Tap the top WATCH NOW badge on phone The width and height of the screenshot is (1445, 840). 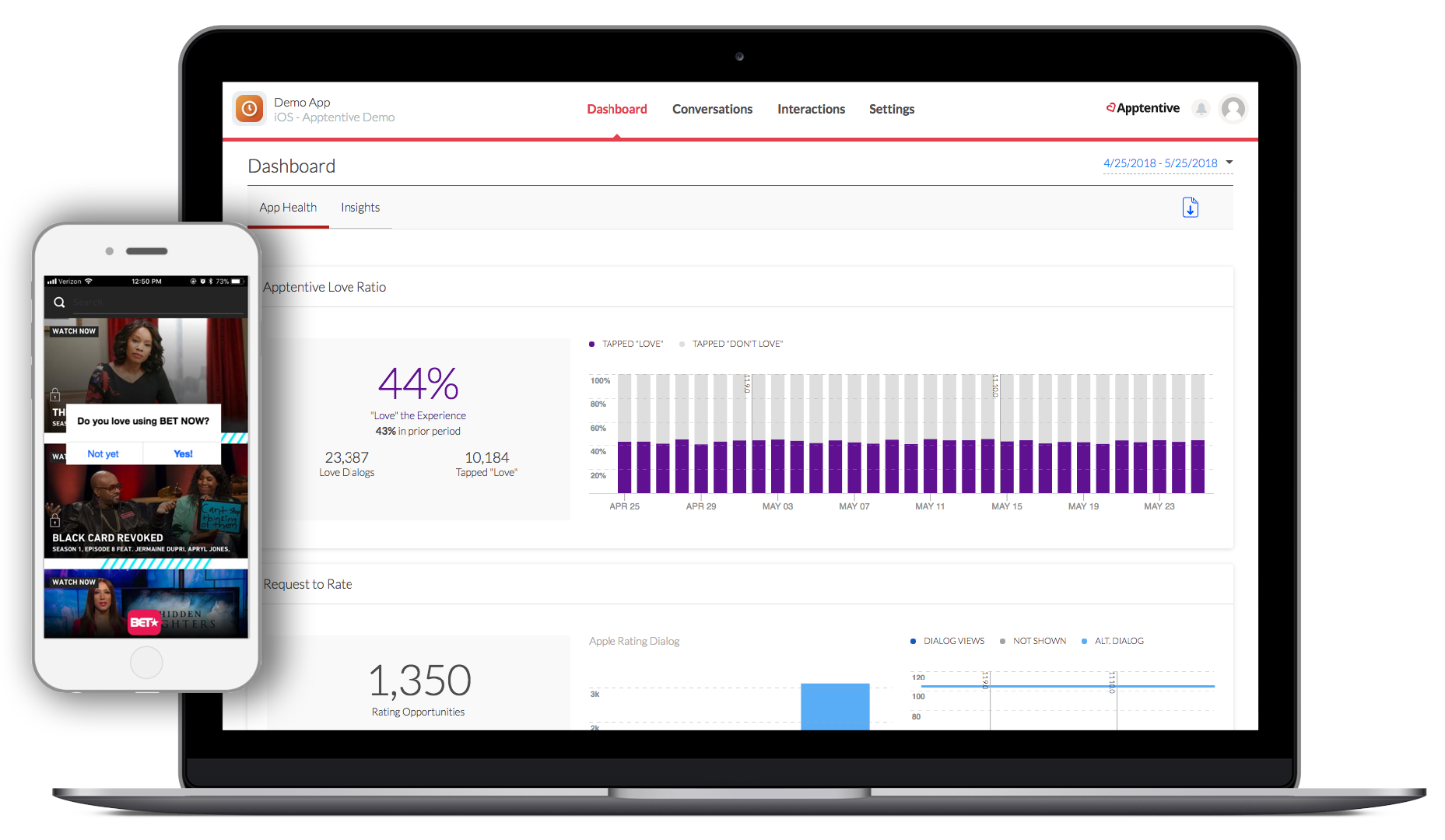tap(74, 331)
